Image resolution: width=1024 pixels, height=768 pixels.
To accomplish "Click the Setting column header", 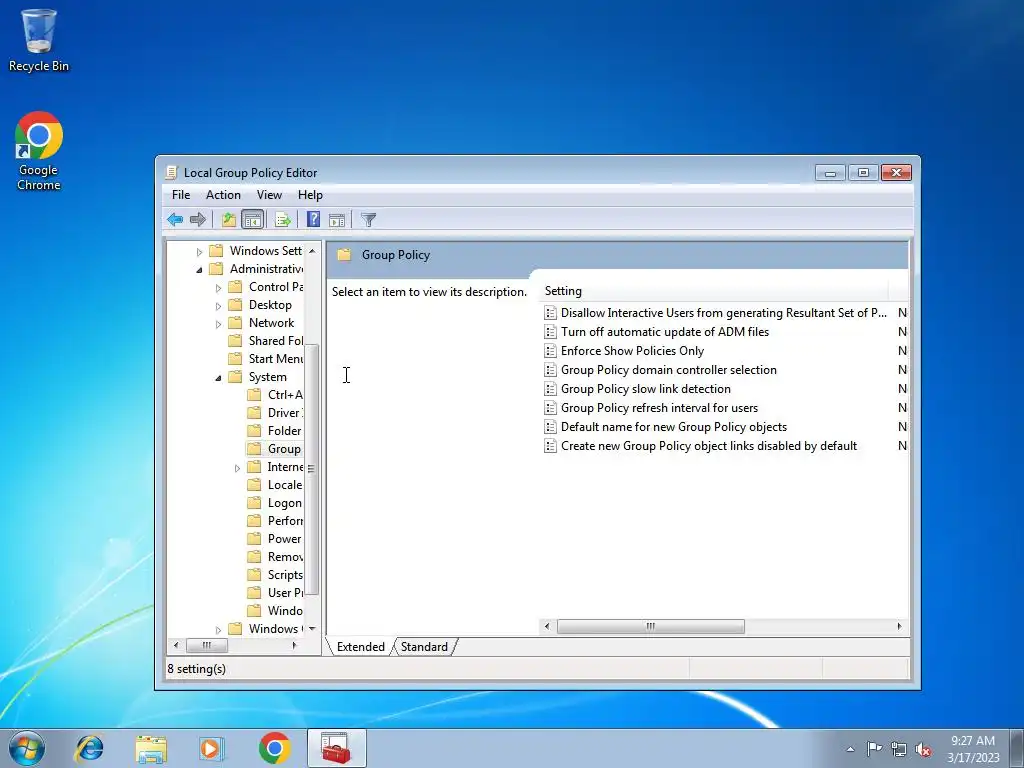I will coord(714,291).
